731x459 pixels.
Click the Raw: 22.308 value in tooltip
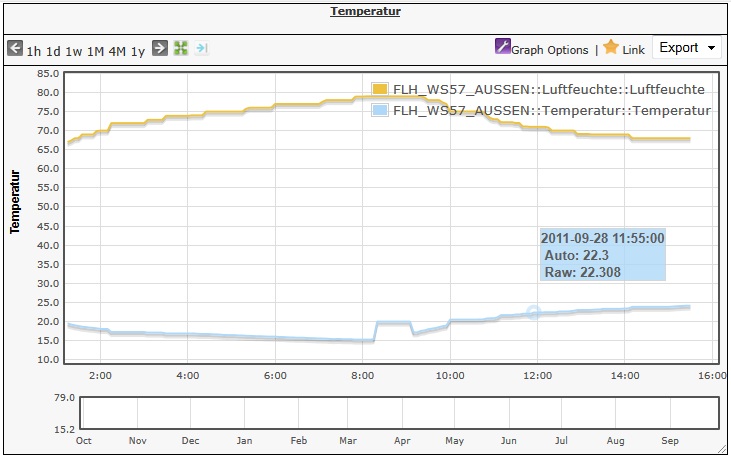coord(583,272)
